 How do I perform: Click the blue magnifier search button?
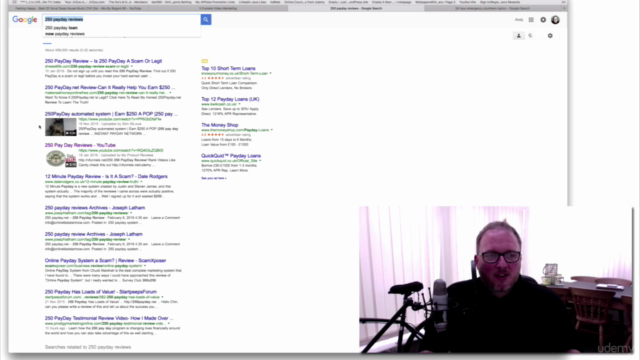pos(206,20)
